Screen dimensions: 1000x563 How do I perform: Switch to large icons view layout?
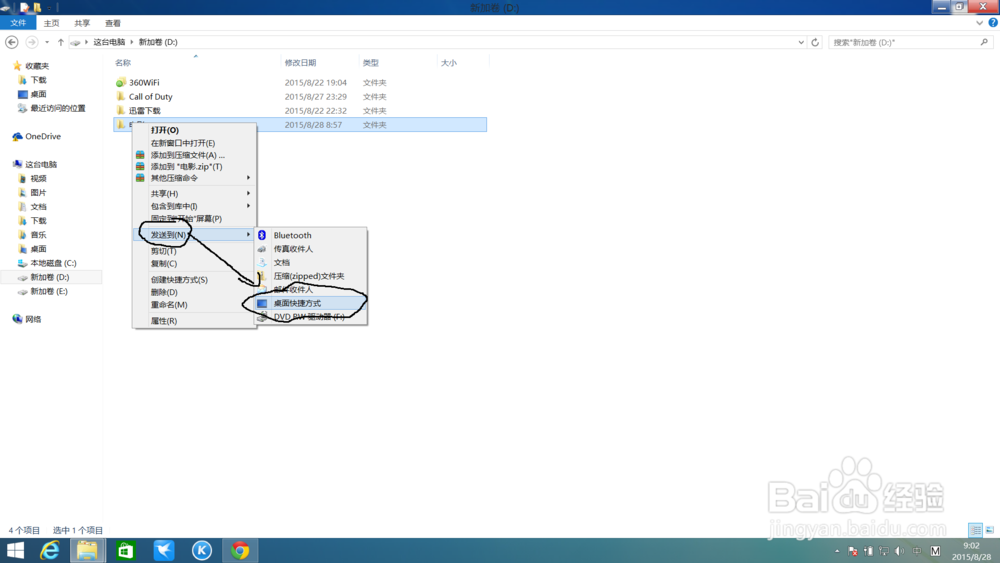pyautogui.click(x=990, y=530)
